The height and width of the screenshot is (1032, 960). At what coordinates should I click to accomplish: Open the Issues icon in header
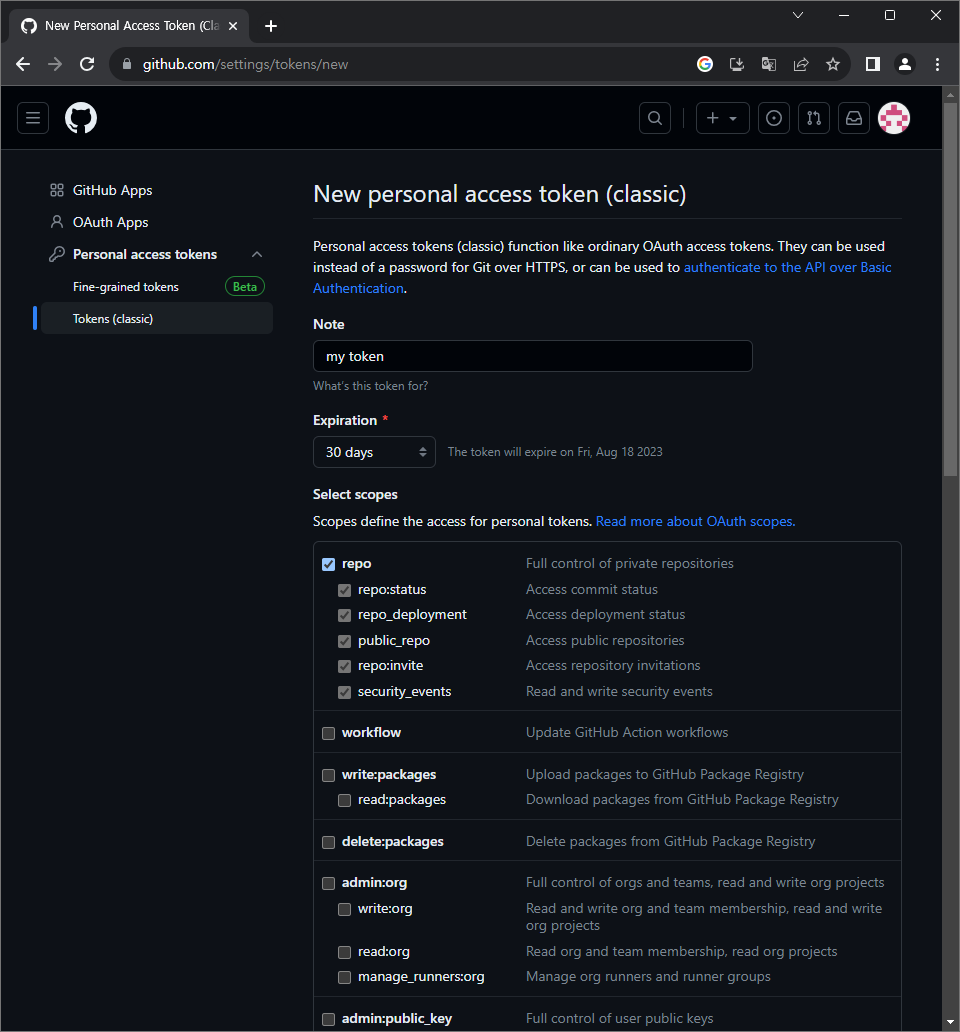point(774,118)
